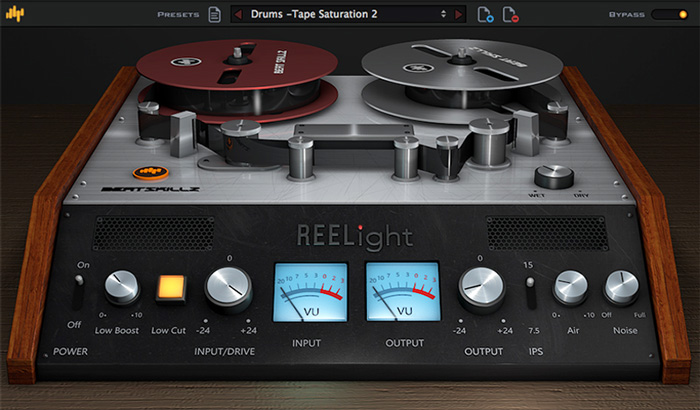Image resolution: width=700 pixels, height=410 pixels.
Task: Click the Input/Drive knob
Action: click(x=228, y=288)
